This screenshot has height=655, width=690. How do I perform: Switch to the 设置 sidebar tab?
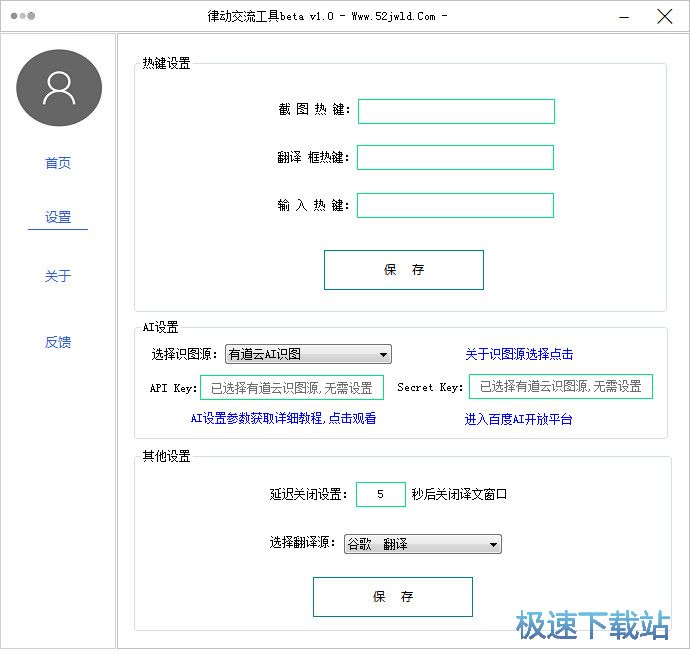[x=58, y=217]
